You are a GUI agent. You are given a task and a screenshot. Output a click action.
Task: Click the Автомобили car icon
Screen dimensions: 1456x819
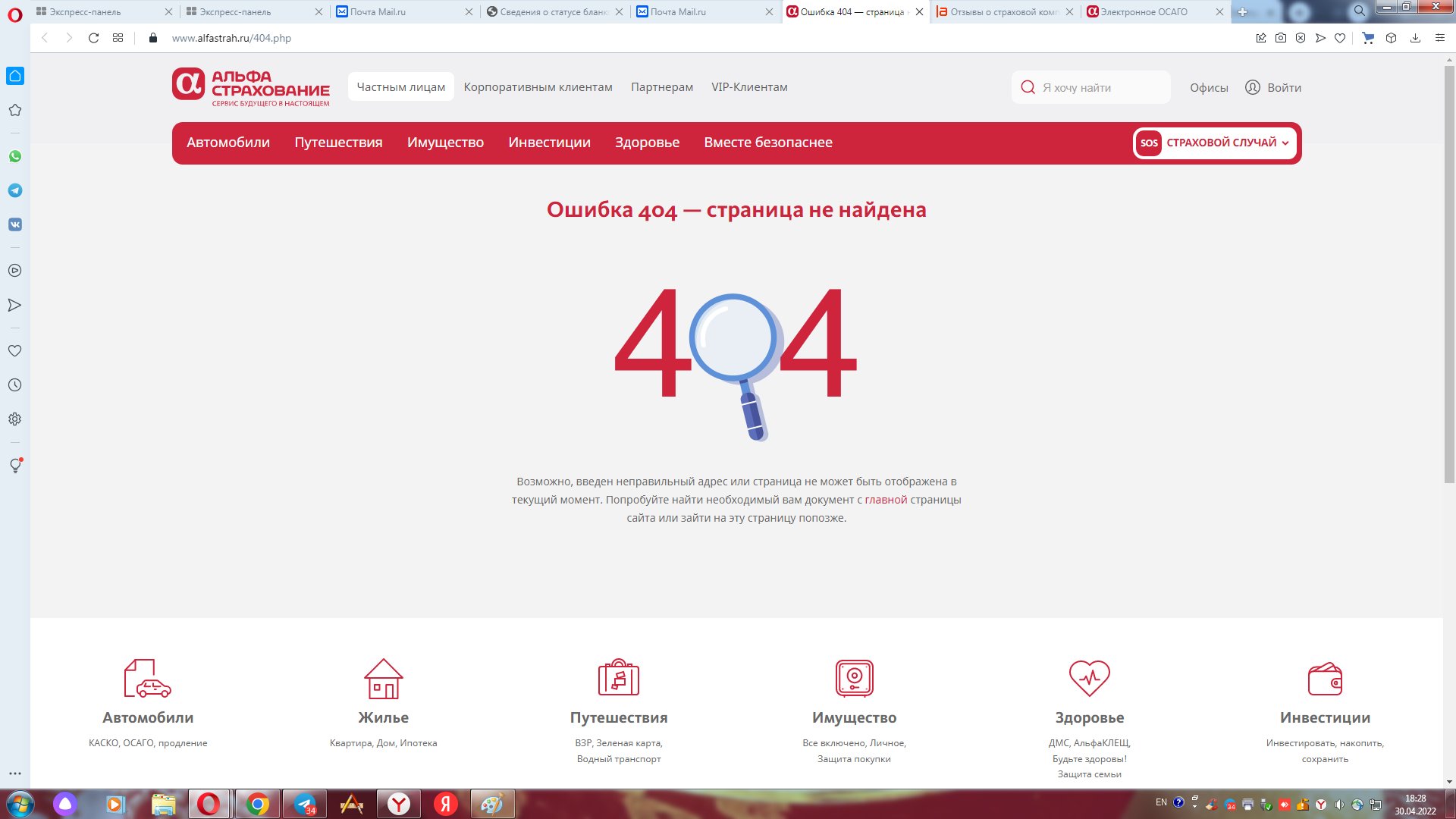[148, 678]
